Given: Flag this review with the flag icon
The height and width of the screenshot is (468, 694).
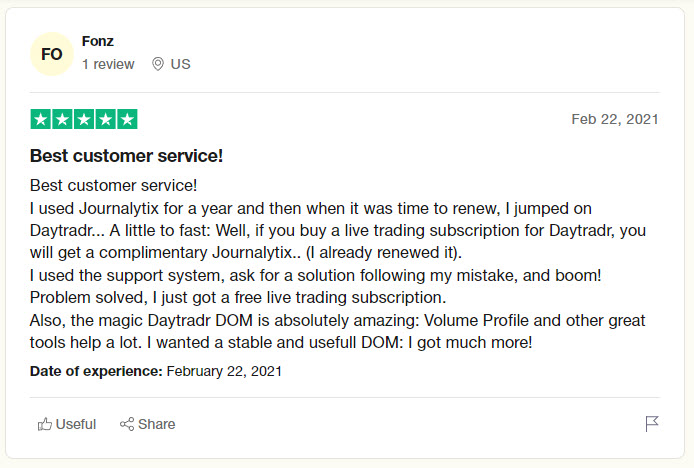Looking at the screenshot, I should tap(652, 424).
